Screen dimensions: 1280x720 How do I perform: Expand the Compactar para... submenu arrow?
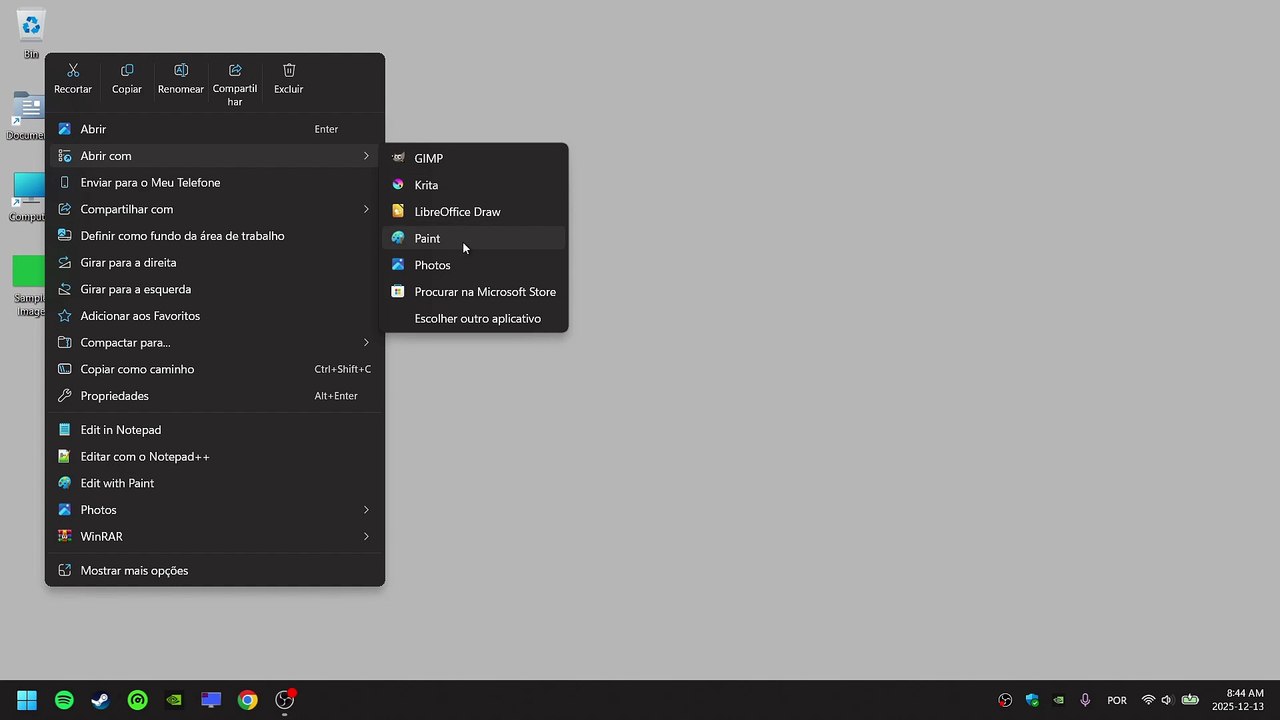click(366, 343)
